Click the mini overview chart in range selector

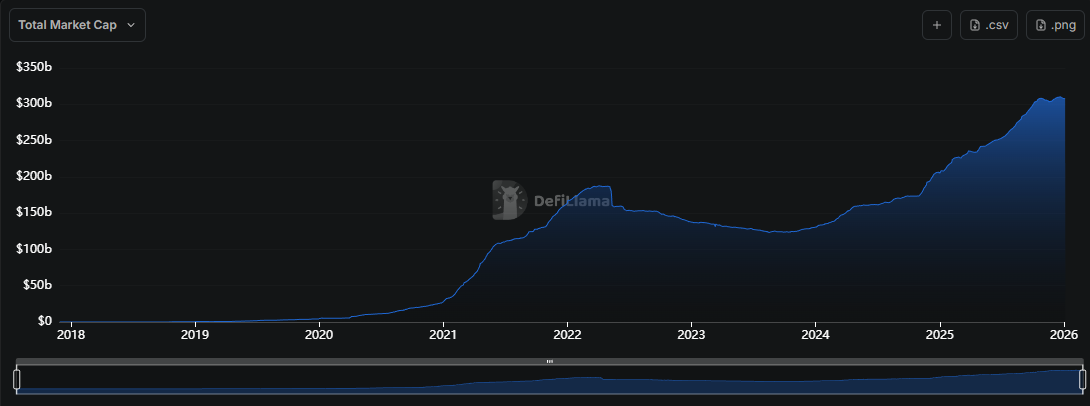[x=549, y=380]
